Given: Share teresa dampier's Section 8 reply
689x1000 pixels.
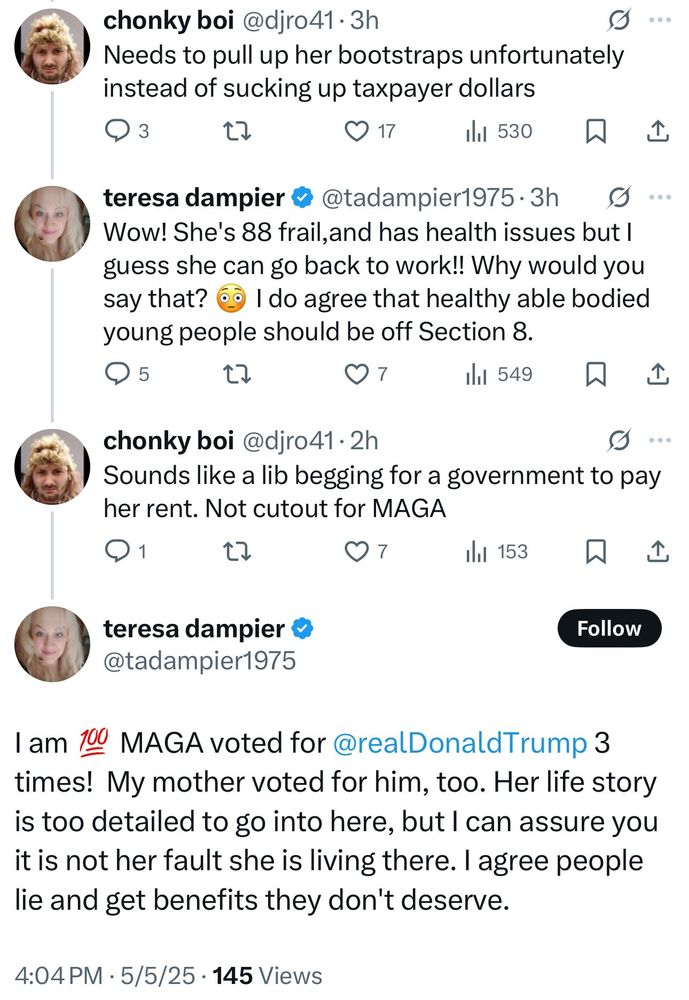Looking at the screenshot, I should coord(657,374).
